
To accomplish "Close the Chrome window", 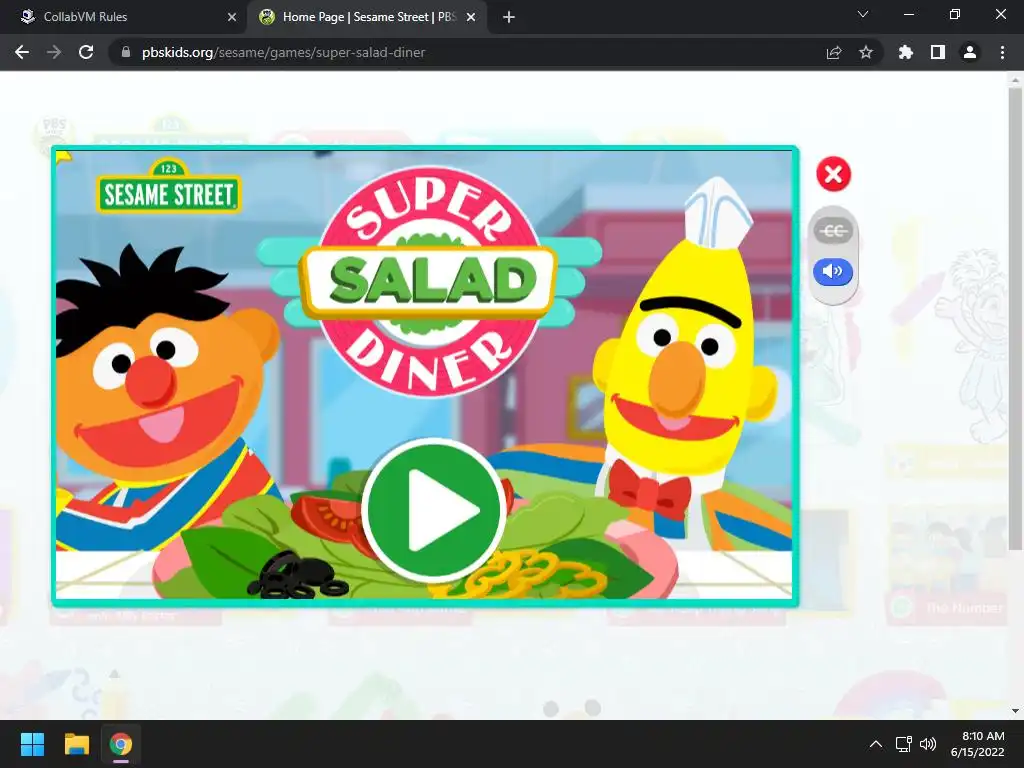I will click(1000, 14).
